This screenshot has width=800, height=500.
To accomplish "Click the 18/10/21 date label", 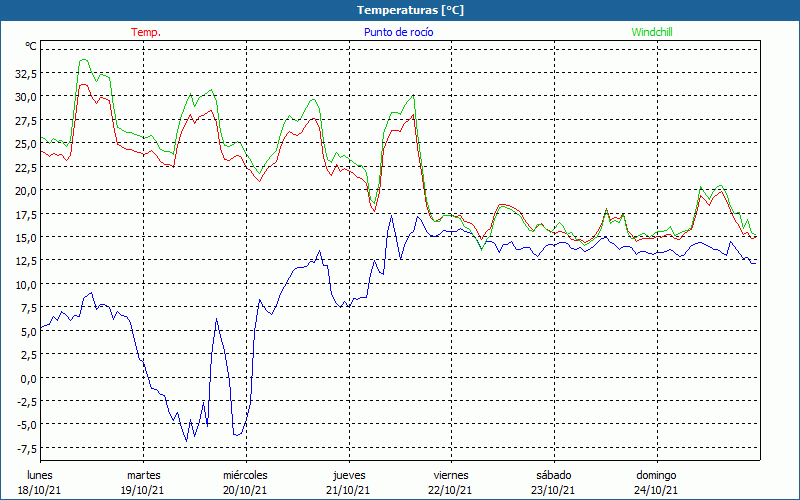I will click(40, 490).
